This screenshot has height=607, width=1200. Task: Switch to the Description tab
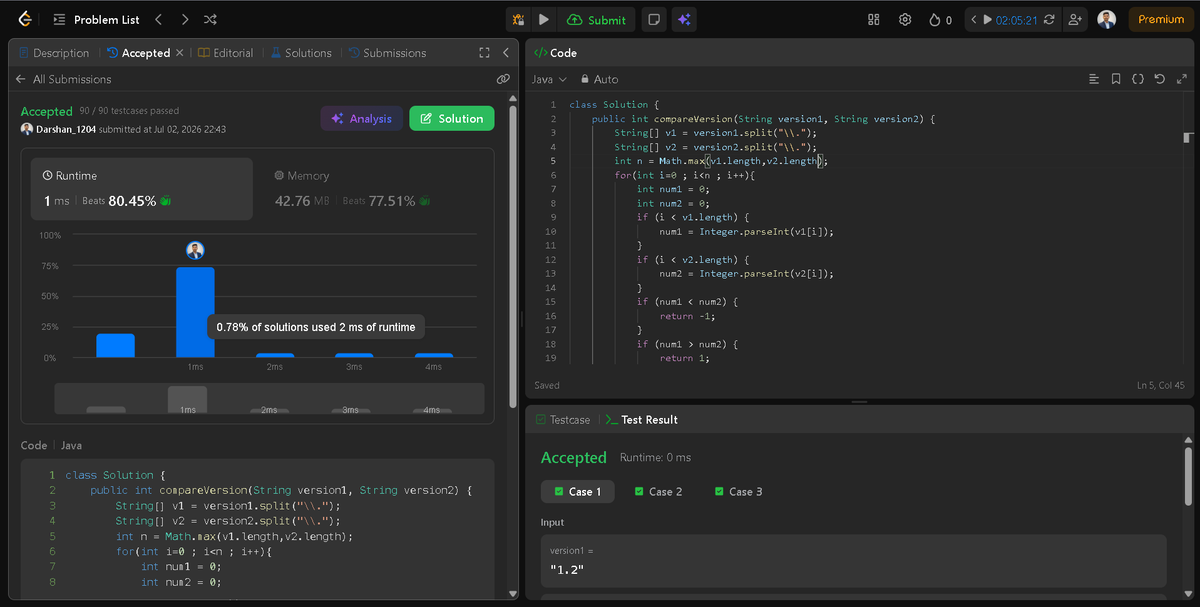[53, 53]
